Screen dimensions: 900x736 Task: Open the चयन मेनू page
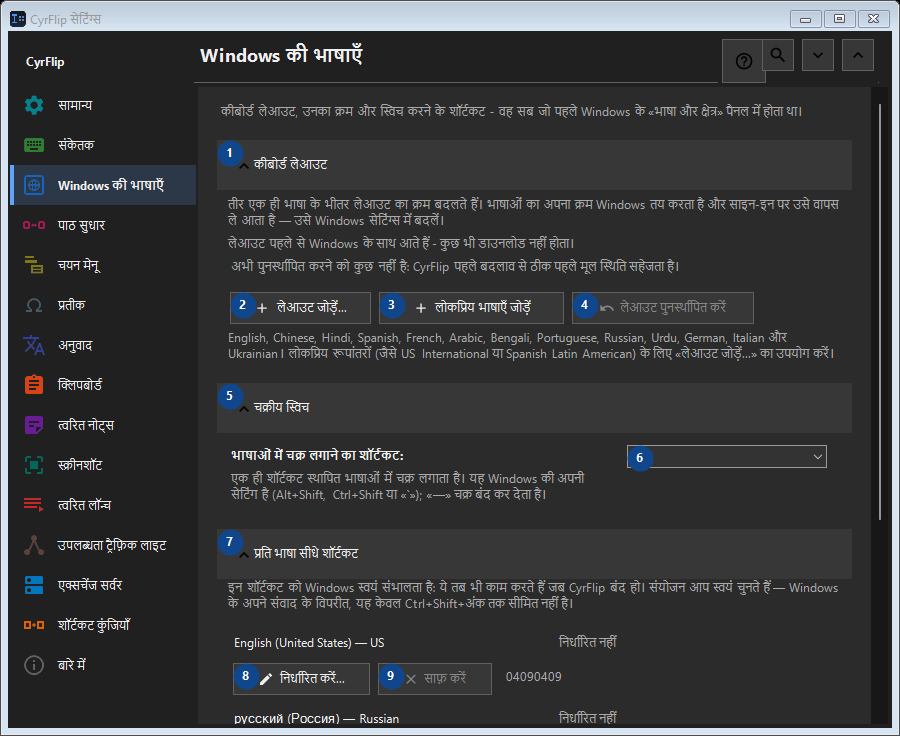click(x=103, y=265)
